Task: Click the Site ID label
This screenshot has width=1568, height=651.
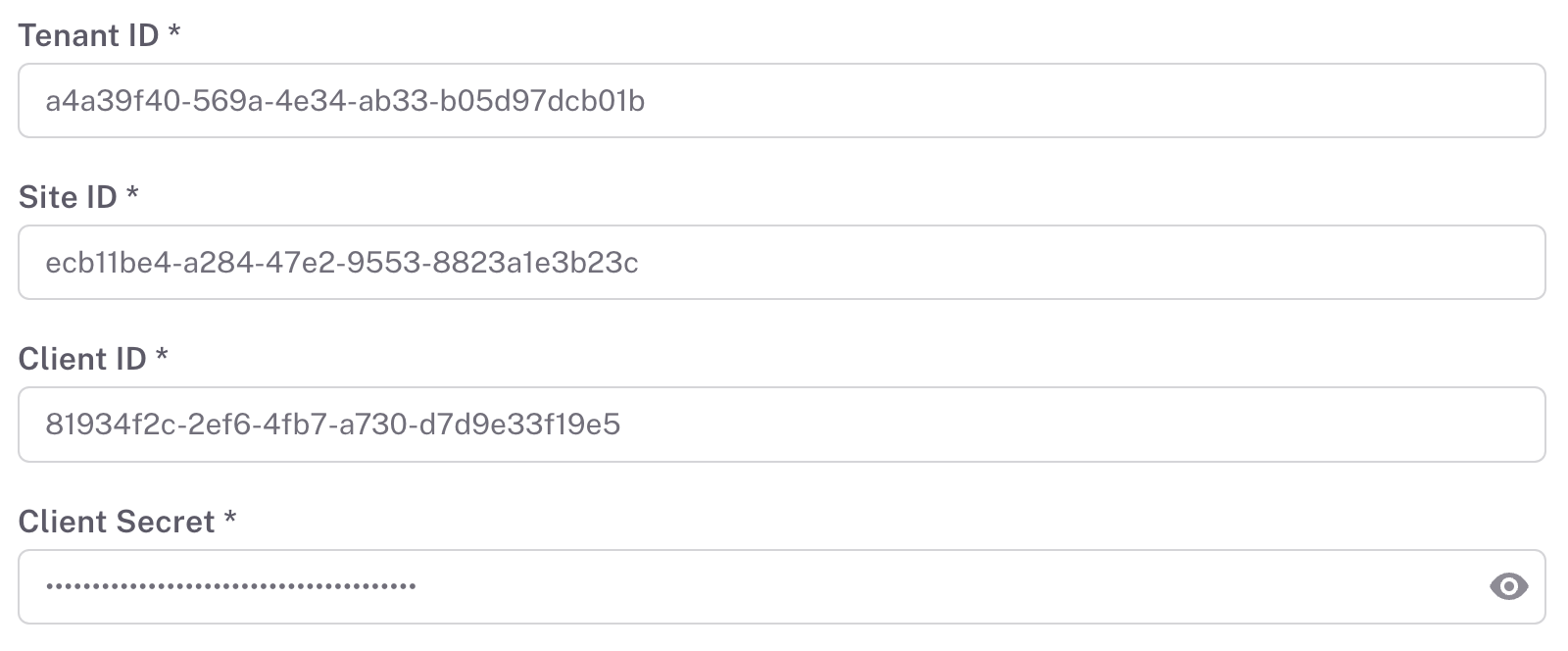Action: click(68, 198)
